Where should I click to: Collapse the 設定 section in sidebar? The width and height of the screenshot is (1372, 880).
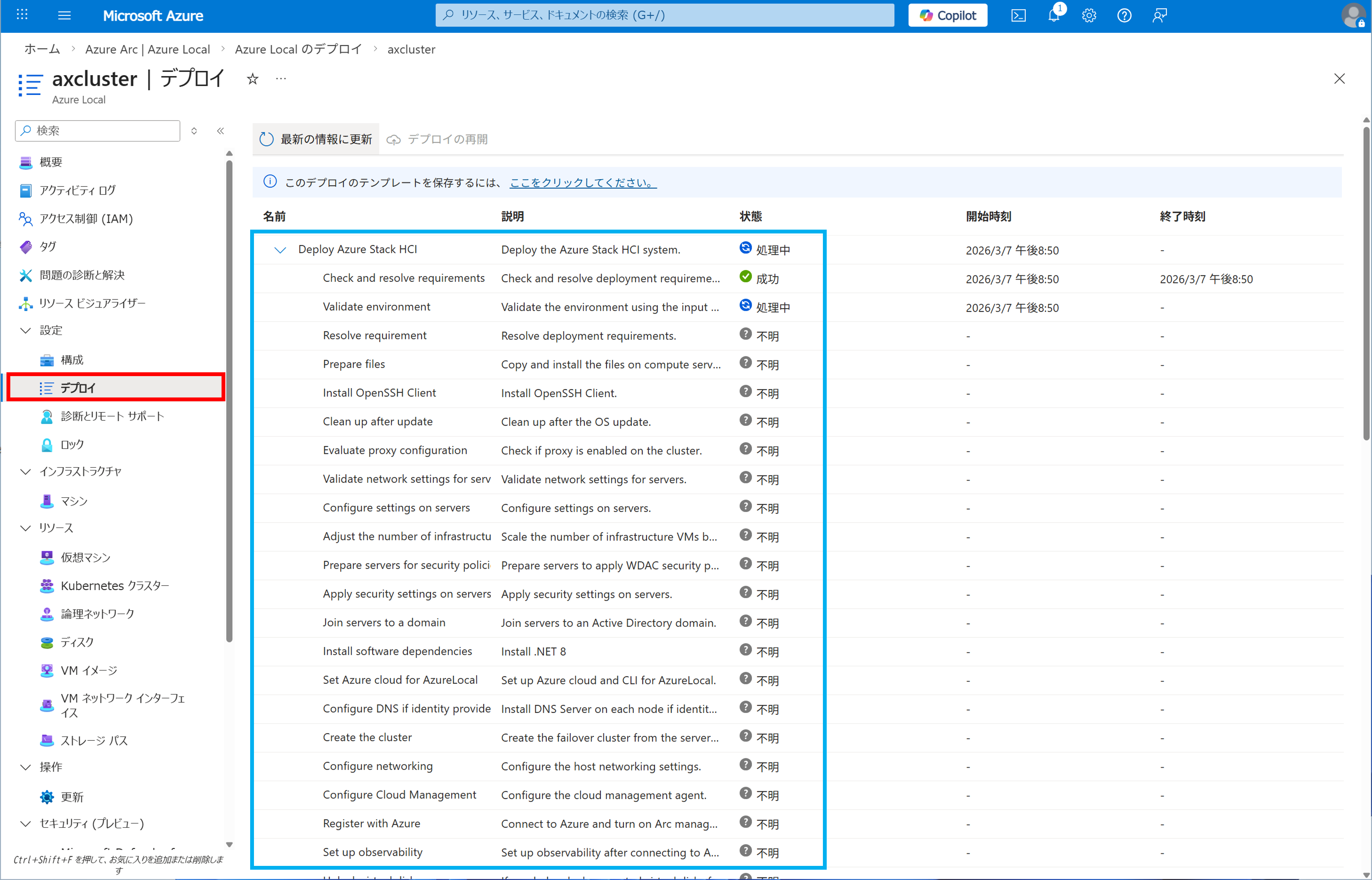click(x=26, y=330)
